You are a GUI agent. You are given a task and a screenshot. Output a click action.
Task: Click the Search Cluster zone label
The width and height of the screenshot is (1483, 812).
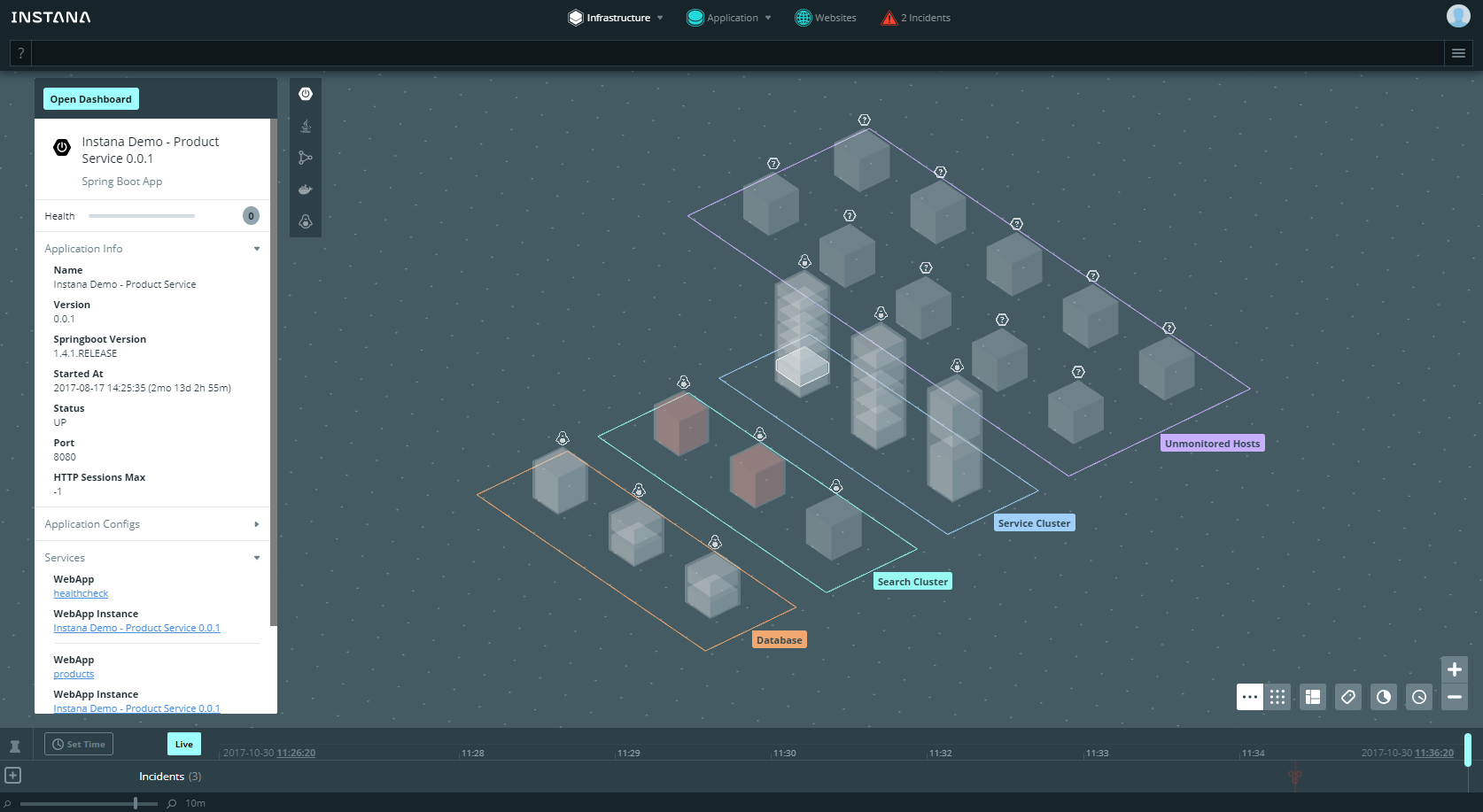[x=913, y=582]
